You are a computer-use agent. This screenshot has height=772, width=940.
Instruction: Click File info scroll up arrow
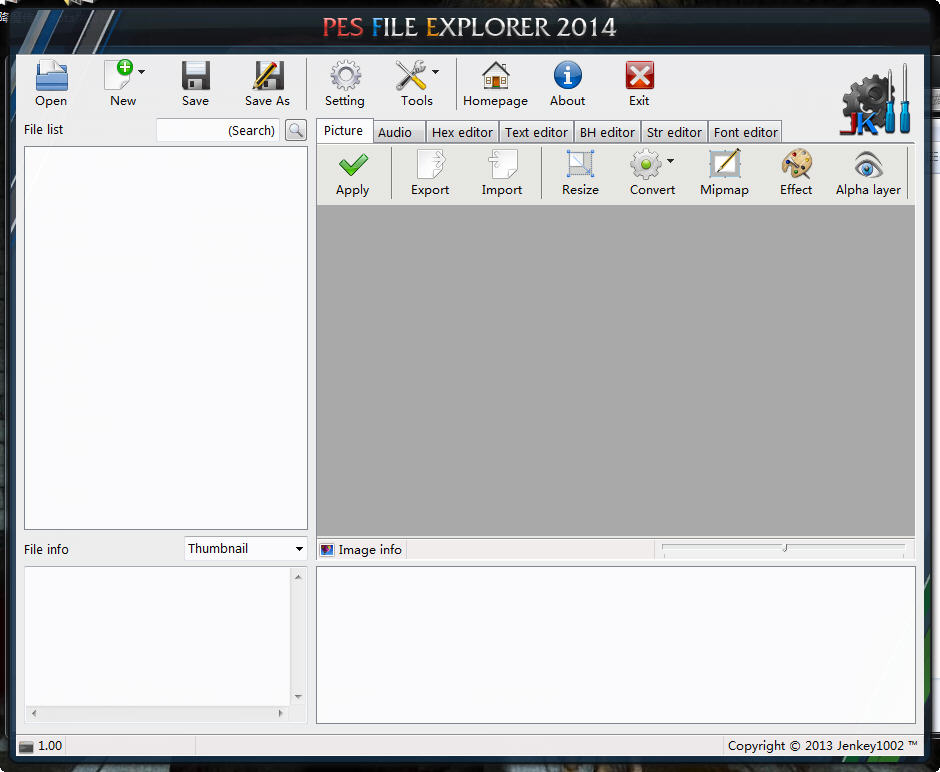[298, 577]
